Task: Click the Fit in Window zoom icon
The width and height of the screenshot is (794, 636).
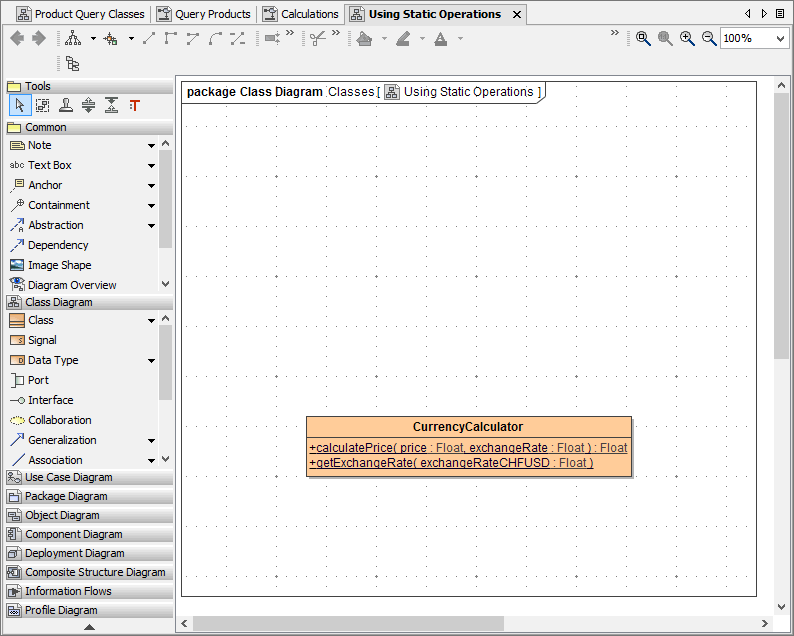Action: coord(643,38)
